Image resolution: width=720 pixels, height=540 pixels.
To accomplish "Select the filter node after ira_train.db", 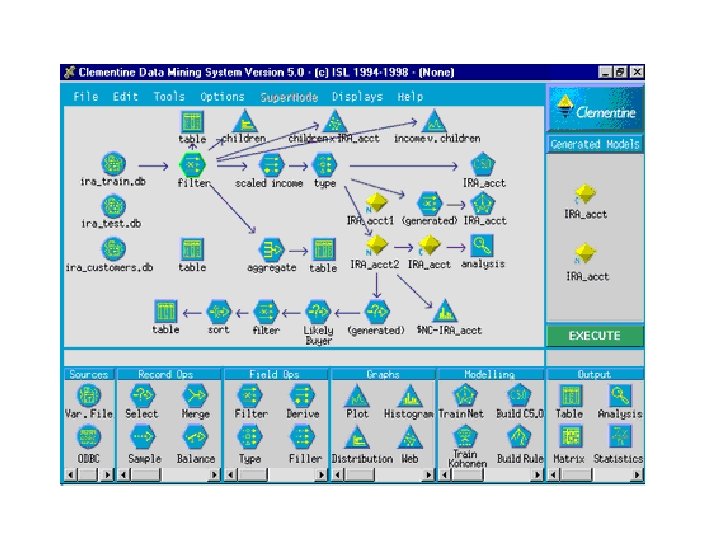I will click(x=193, y=165).
